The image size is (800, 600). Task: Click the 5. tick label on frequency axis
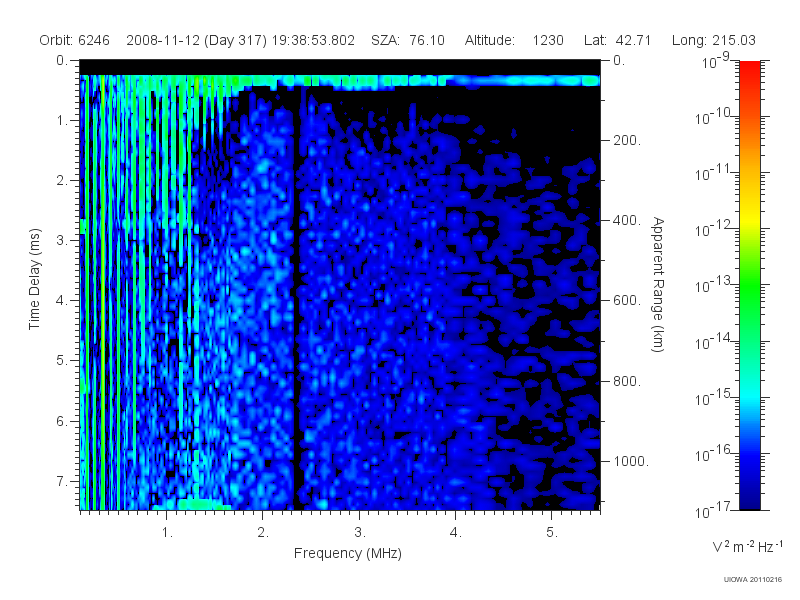tap(552, 533)
